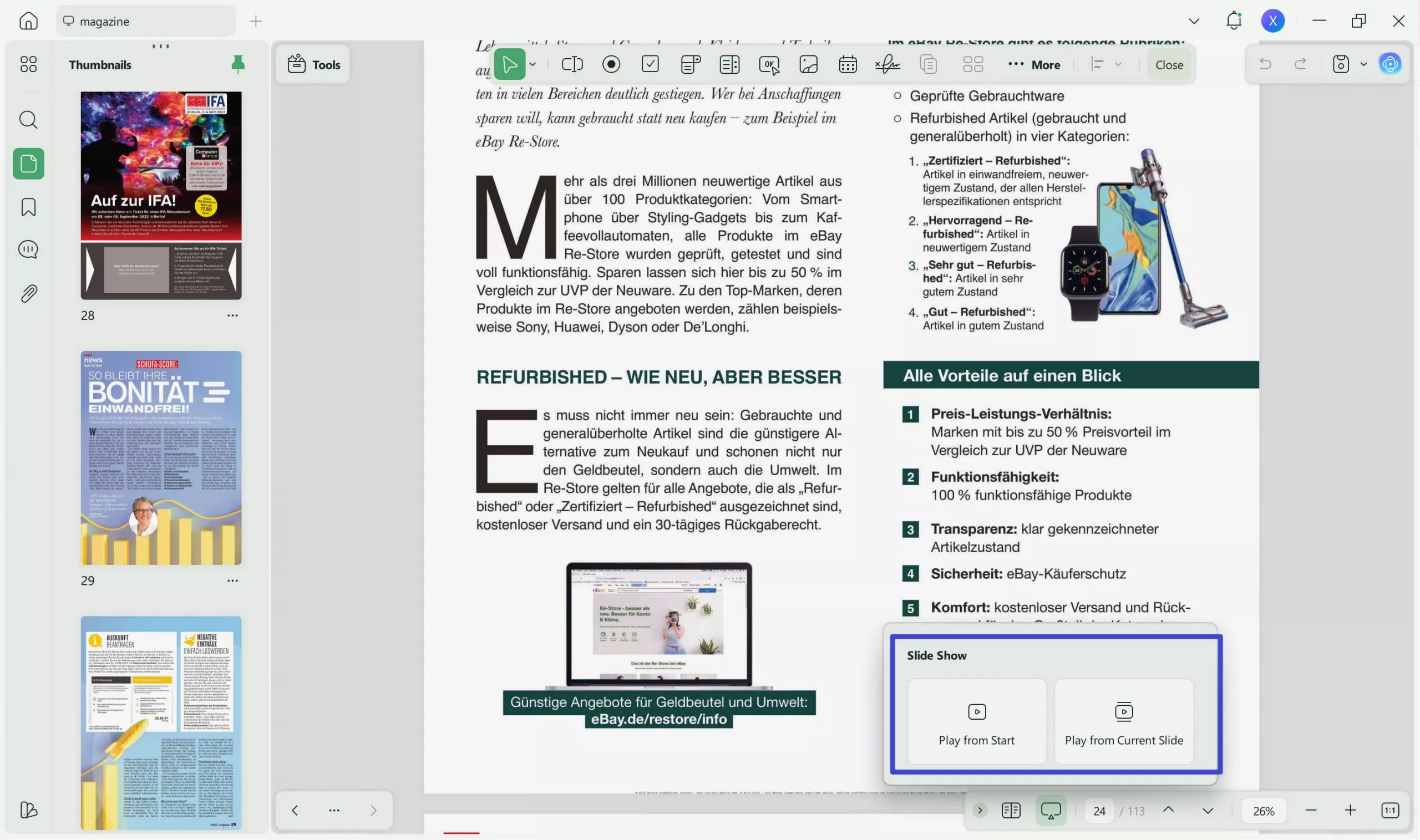Expand the select tool dropdown arrow
Image resolution: width=1420 pixels, height=840 pixels.
532,64
